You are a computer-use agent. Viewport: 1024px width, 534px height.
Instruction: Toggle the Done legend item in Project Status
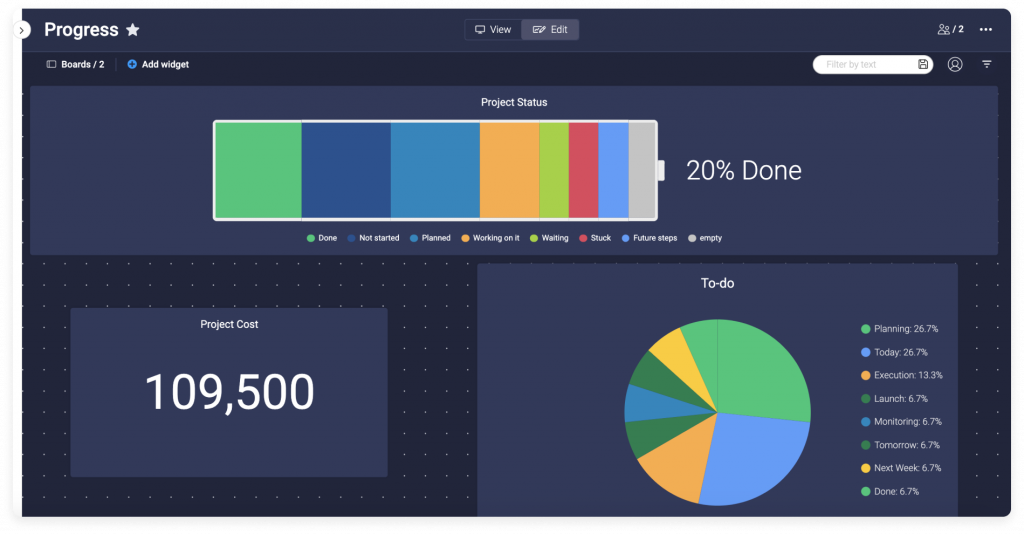click(x=322, y=238)
